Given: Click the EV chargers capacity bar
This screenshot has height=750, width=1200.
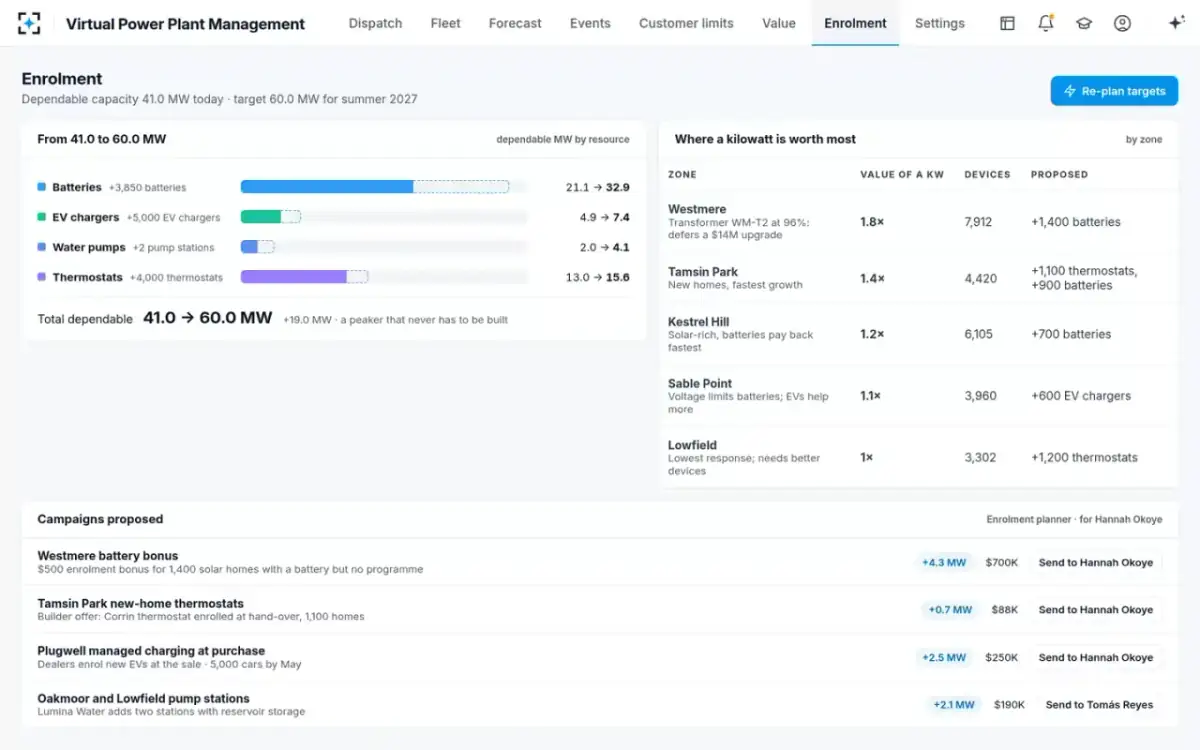Looking at the screenshot, I should 384,217.
